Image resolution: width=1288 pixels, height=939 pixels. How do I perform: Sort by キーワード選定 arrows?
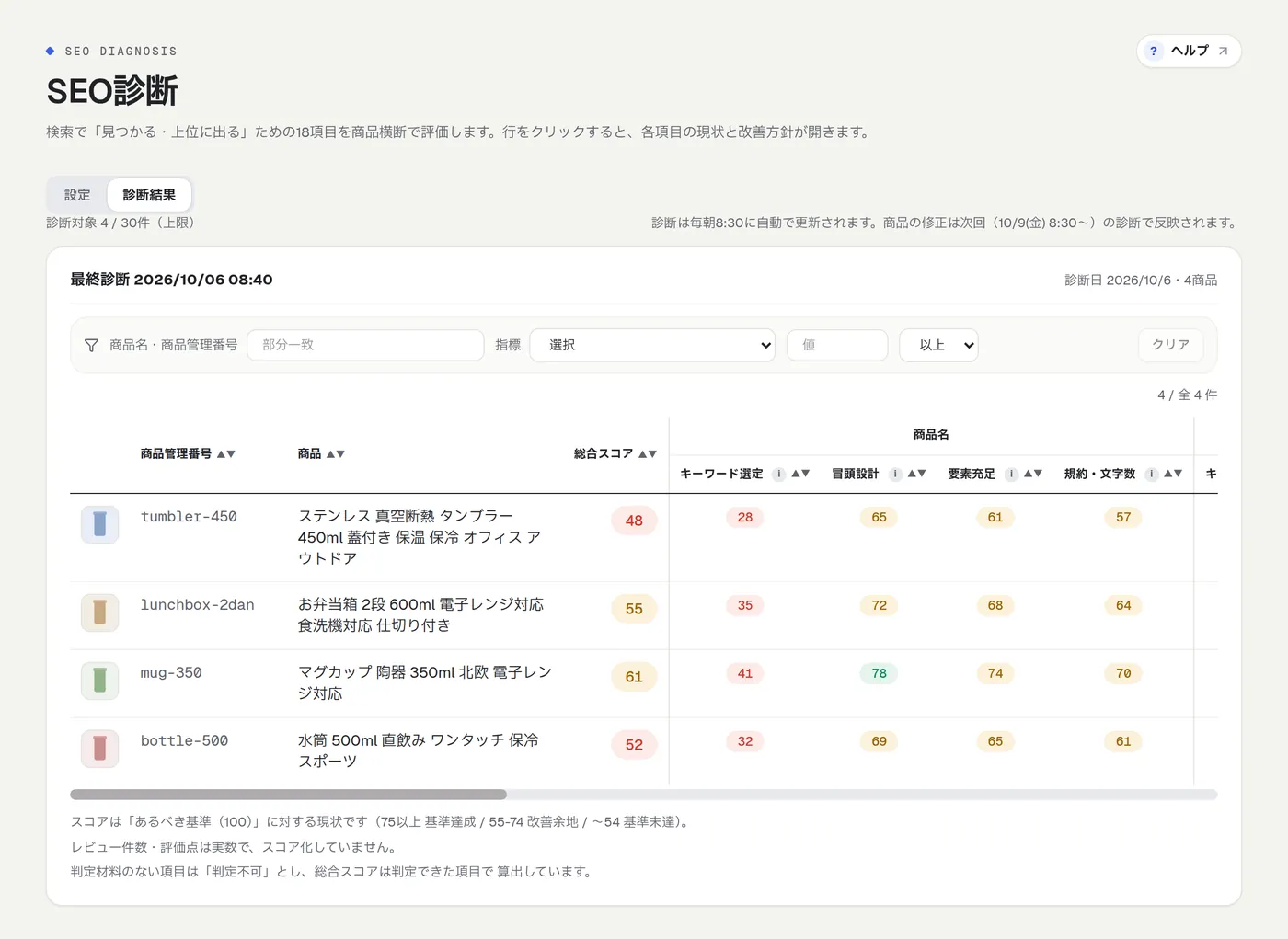point(800,474)
